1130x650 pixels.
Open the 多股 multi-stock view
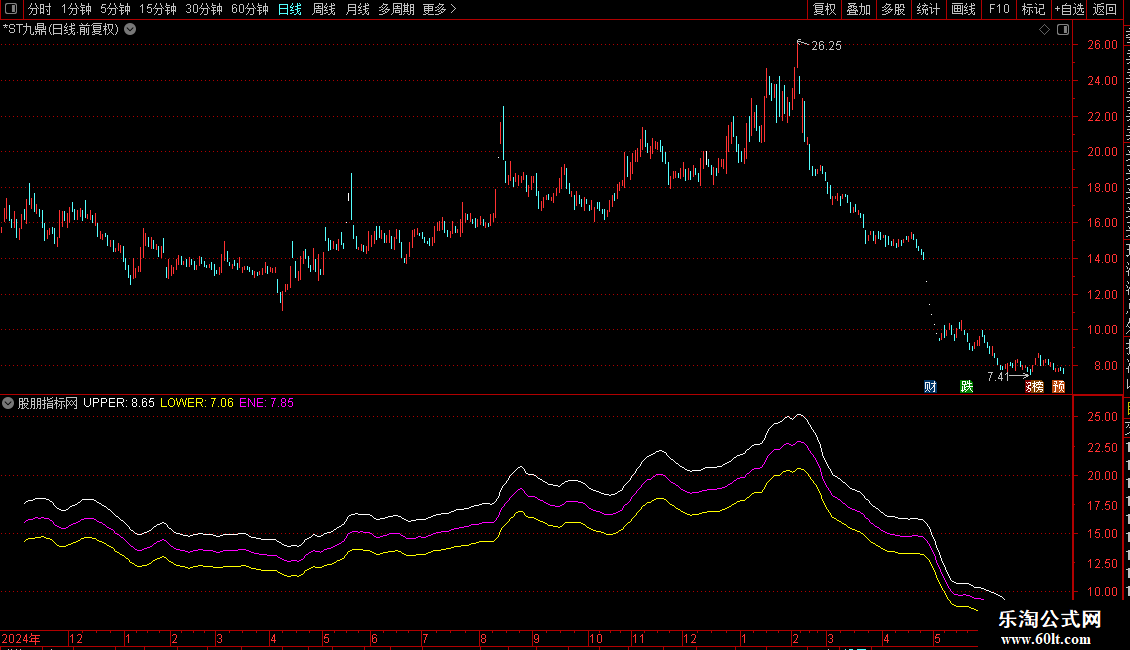point(894,9)
